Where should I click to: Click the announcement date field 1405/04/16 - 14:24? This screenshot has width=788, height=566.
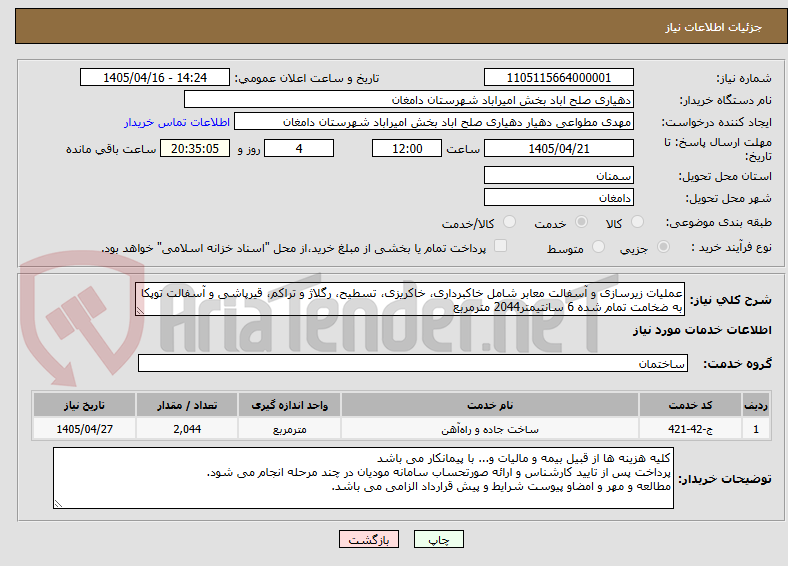[155, 78]
